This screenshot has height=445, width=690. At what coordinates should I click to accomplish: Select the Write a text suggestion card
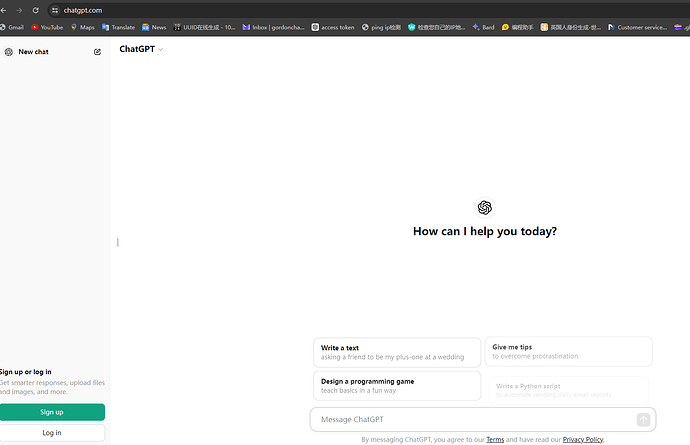397,353
